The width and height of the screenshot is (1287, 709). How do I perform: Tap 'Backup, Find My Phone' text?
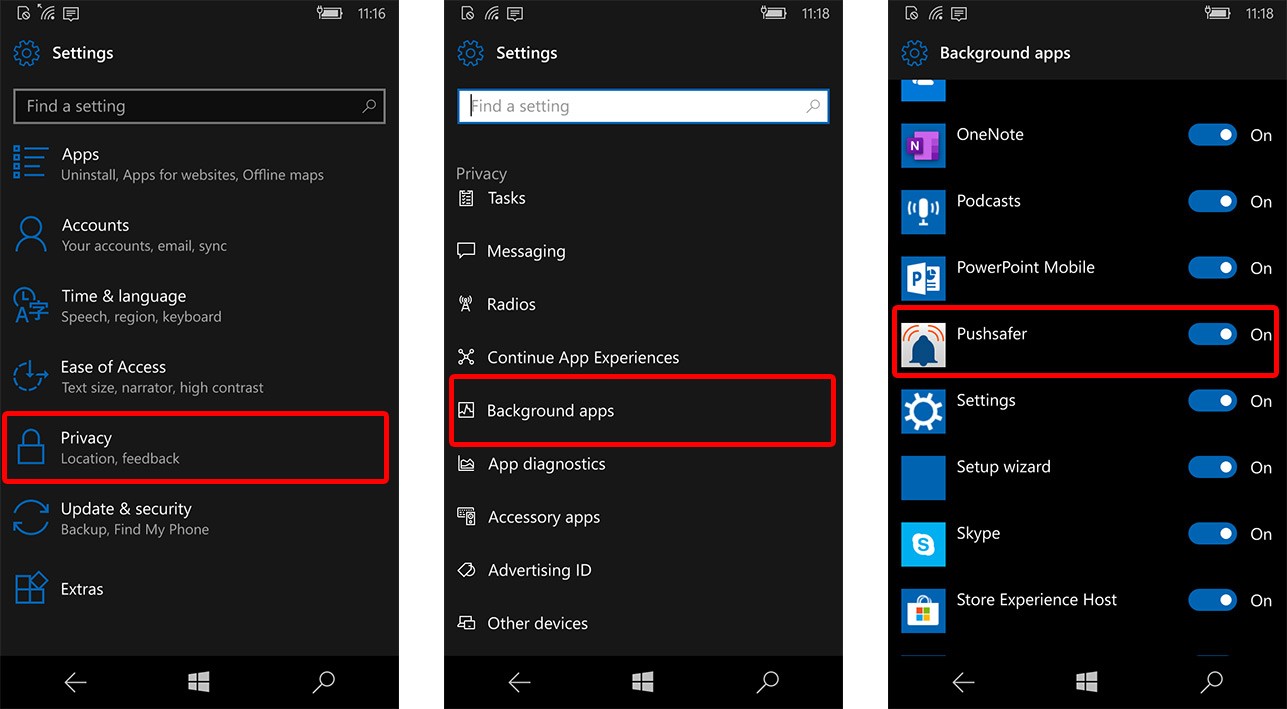(x=135, y=530)
